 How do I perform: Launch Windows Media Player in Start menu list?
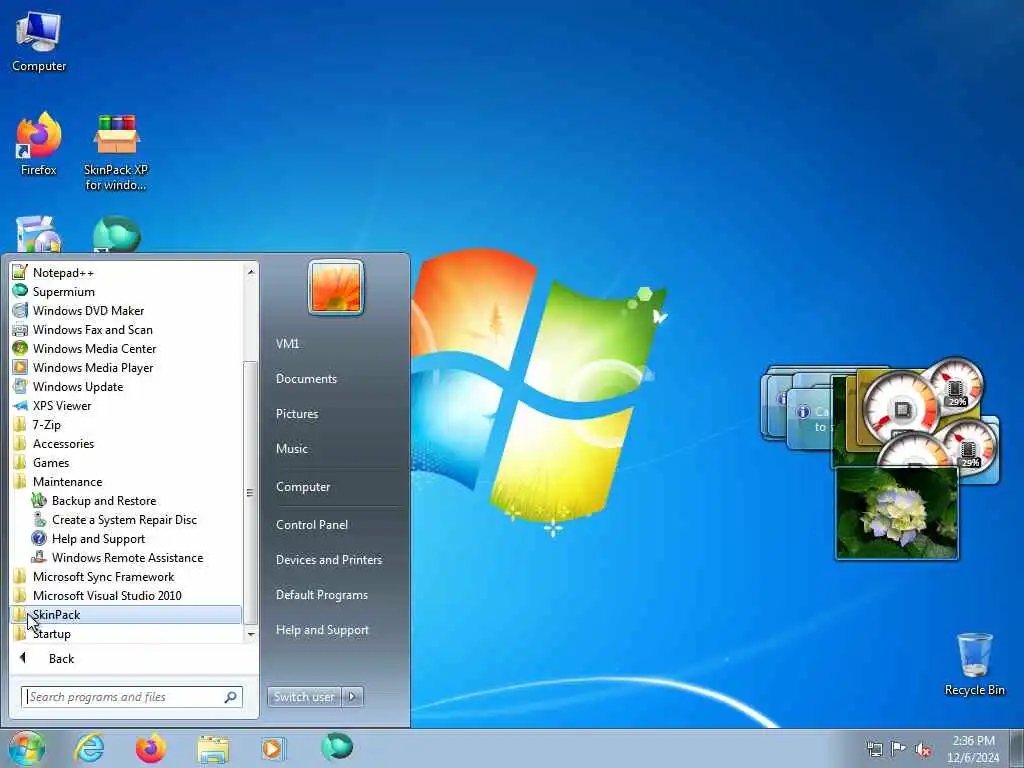pyautogui.click(x=93, y=368)
